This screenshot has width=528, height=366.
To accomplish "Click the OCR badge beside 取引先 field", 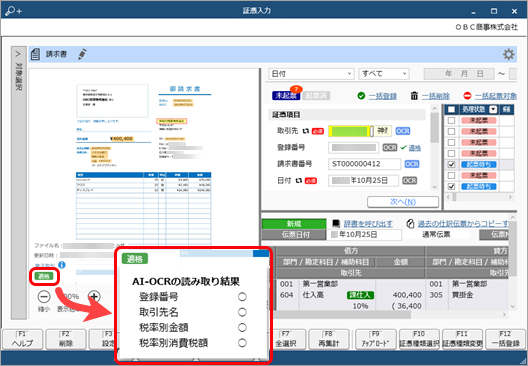I will [403, 131].
